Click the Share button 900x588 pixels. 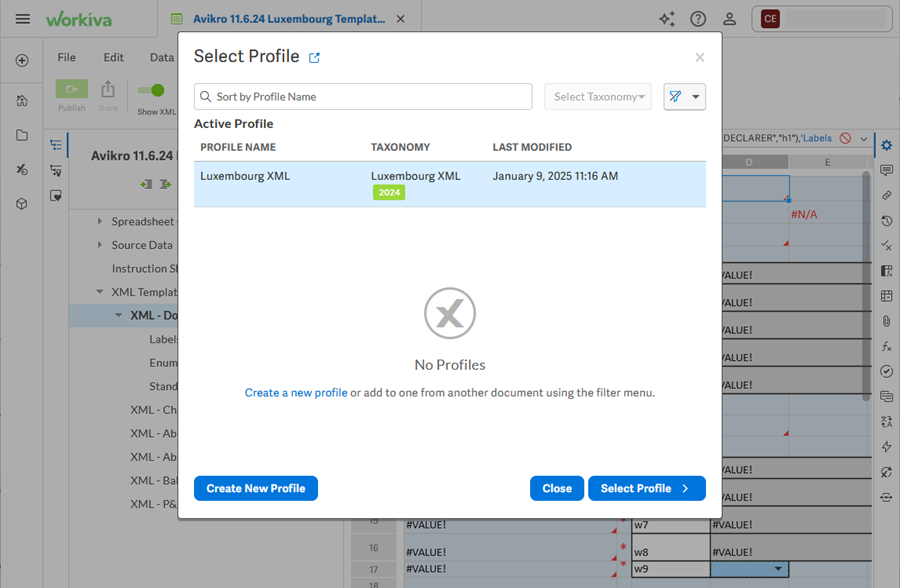point(108,96)
